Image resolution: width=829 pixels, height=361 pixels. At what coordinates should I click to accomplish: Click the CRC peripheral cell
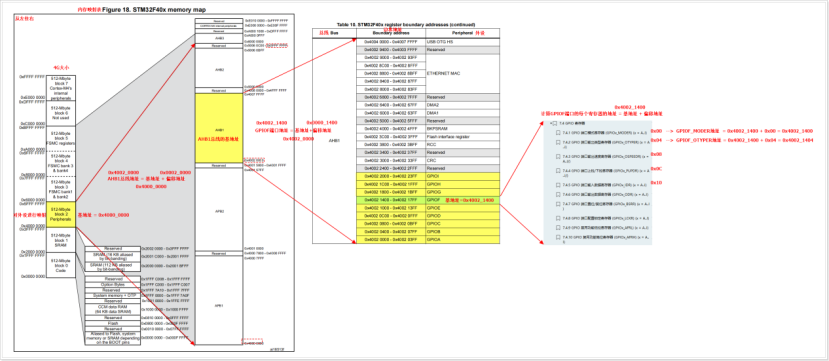tap(462, 161)
